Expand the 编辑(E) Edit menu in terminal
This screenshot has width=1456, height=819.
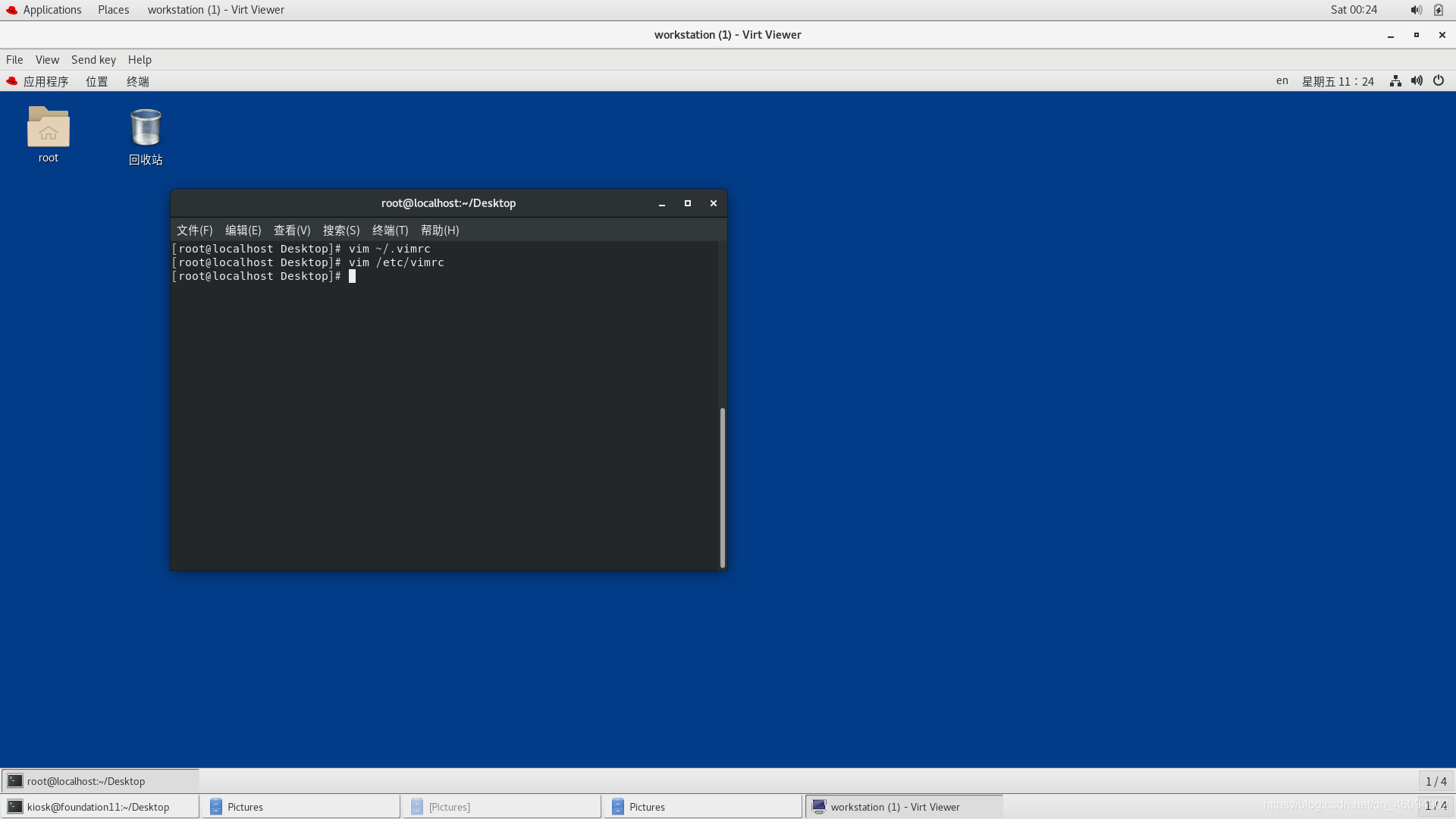[241, 230]
